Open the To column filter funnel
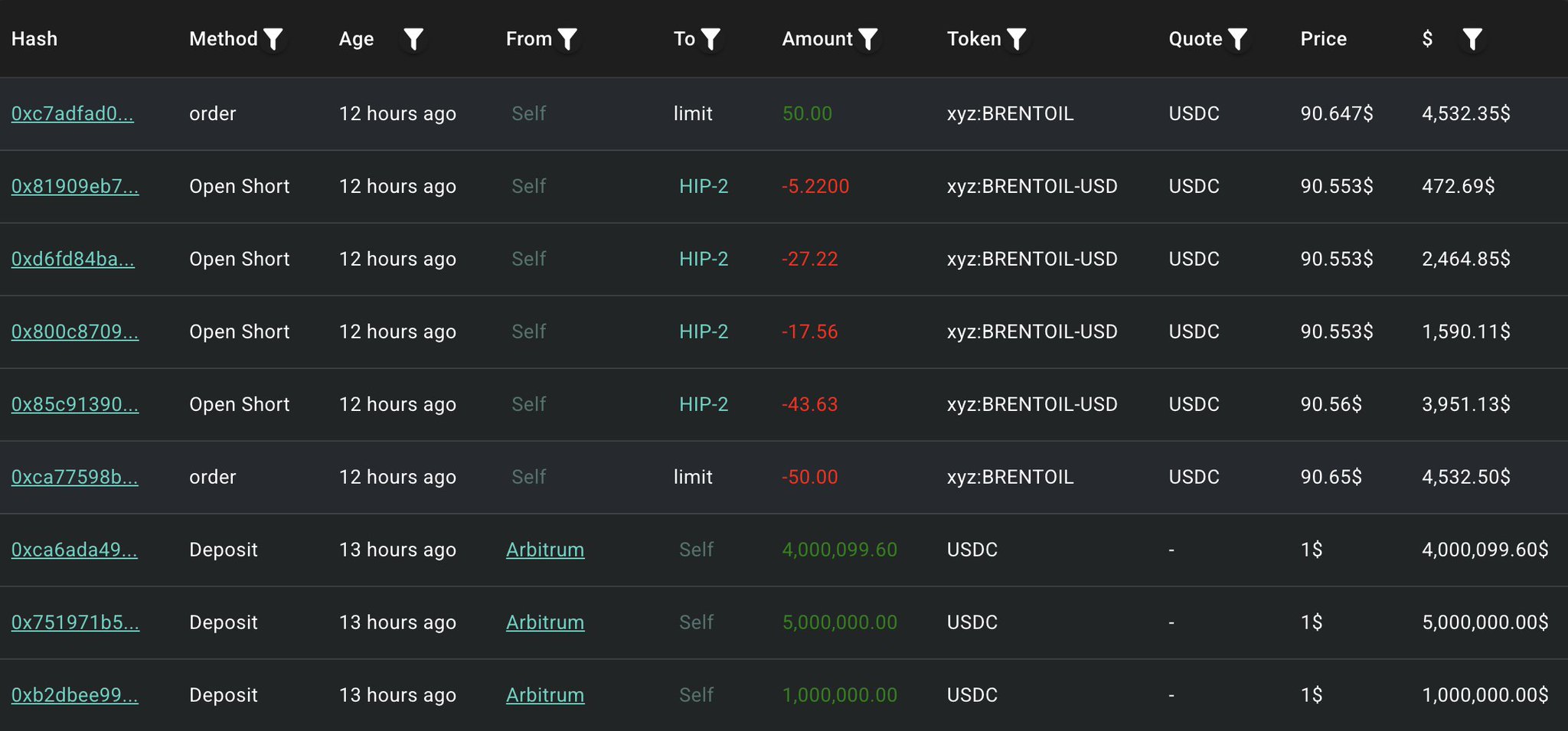 710,39
